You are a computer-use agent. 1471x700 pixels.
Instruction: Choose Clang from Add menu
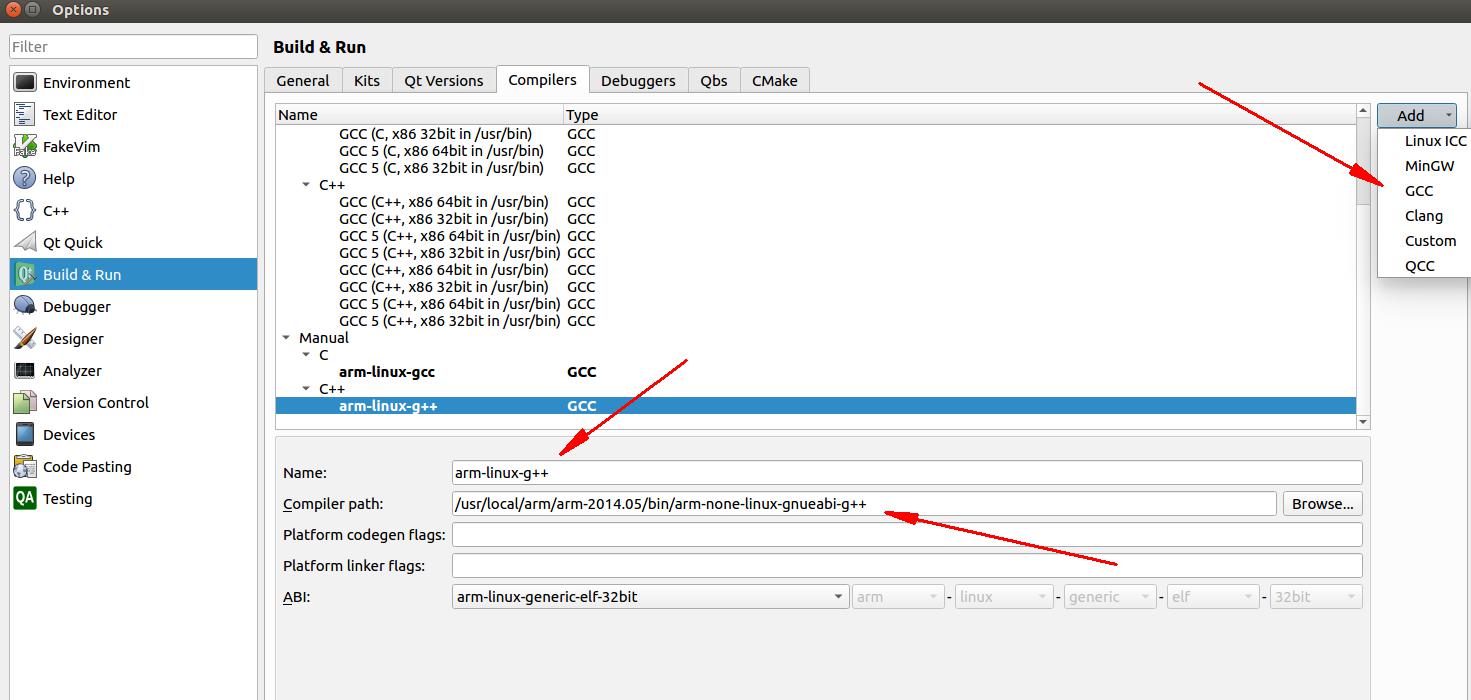pos(1424,216)
